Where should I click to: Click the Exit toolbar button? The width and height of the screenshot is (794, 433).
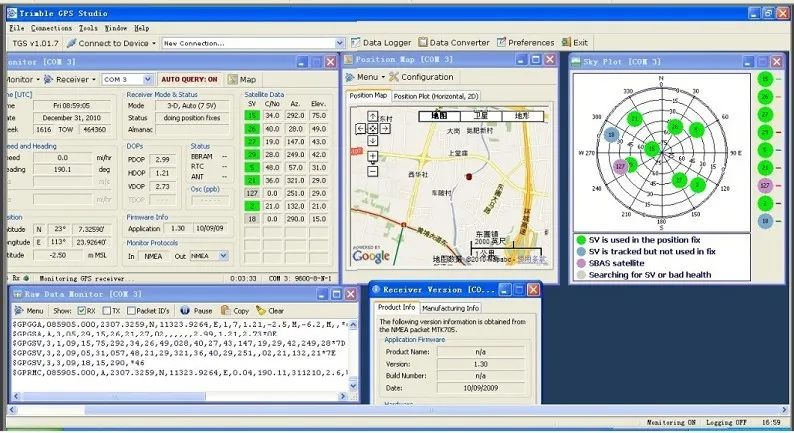(579, 43)
